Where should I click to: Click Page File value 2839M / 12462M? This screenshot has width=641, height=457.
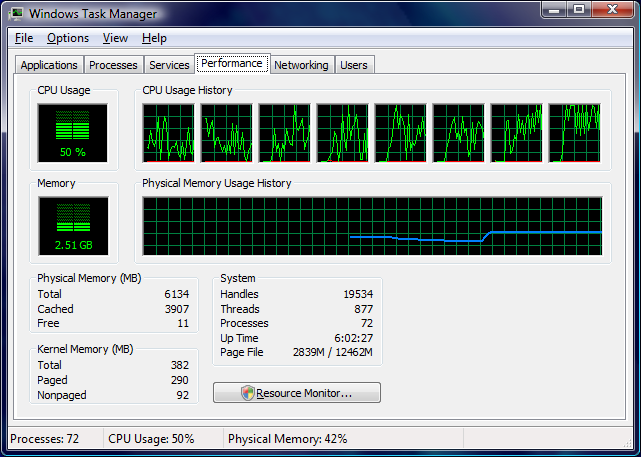click(x=333, y=352)
